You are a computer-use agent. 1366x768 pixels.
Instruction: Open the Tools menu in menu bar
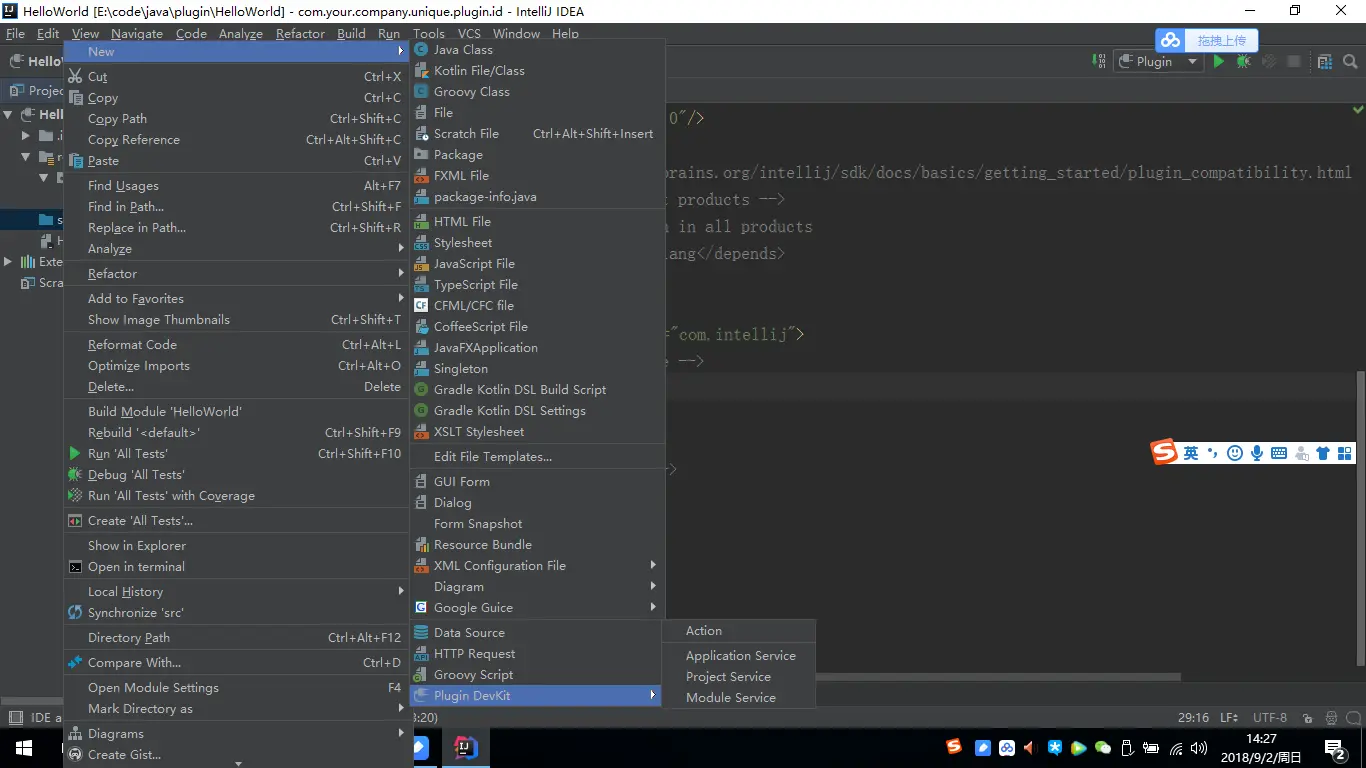[x=429, y=33]
